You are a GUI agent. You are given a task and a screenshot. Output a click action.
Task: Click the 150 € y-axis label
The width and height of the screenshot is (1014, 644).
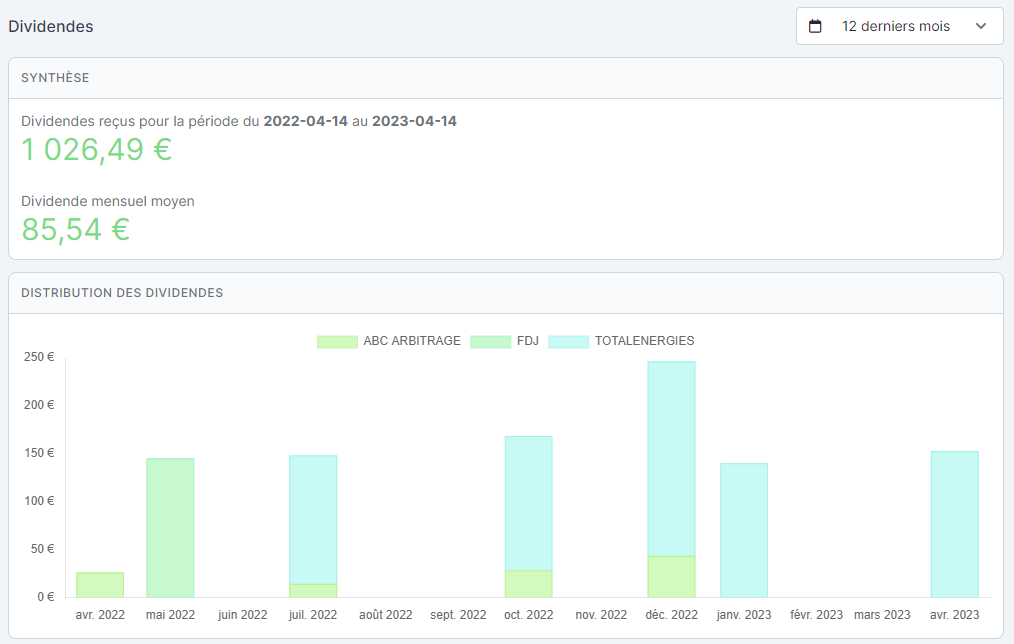pyautogui.click(x=39, y=453)
